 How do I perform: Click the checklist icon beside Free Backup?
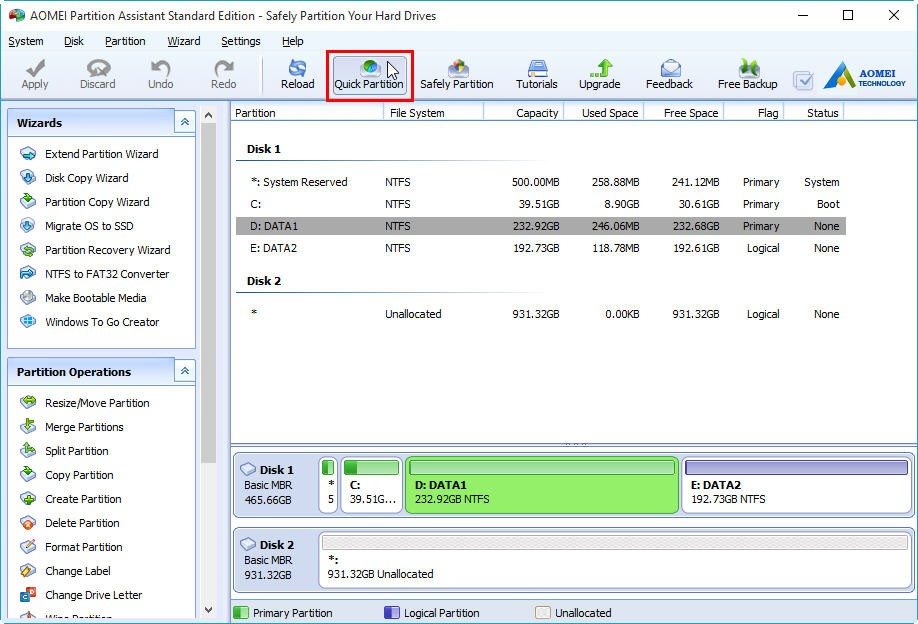tap(803, 80)
